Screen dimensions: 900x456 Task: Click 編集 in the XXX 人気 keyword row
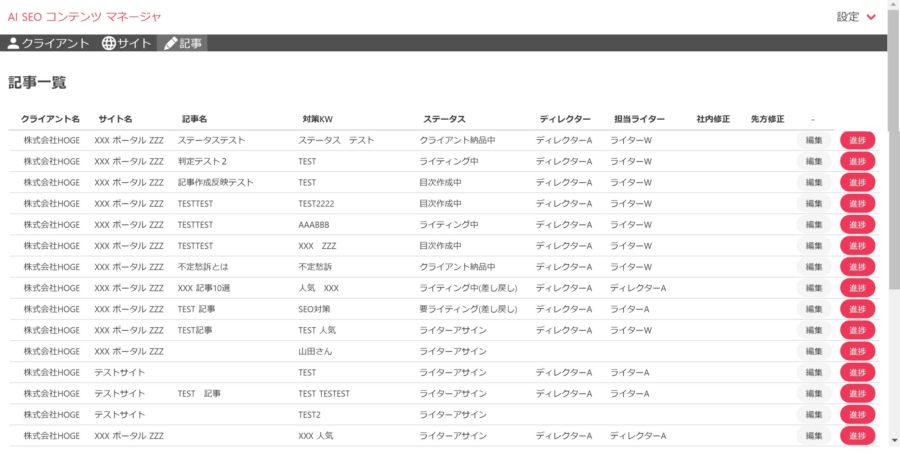tap(814, 436)
